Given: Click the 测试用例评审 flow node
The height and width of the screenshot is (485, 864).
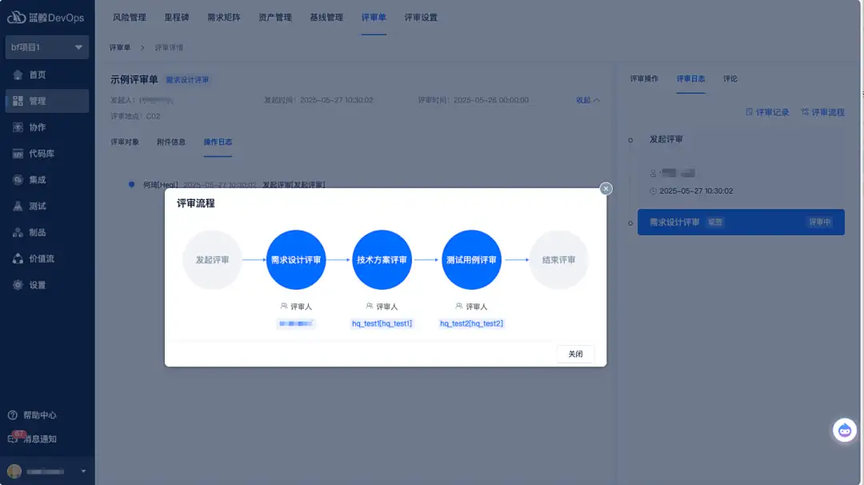Looking at the screenshot, I should click(471, 260).
